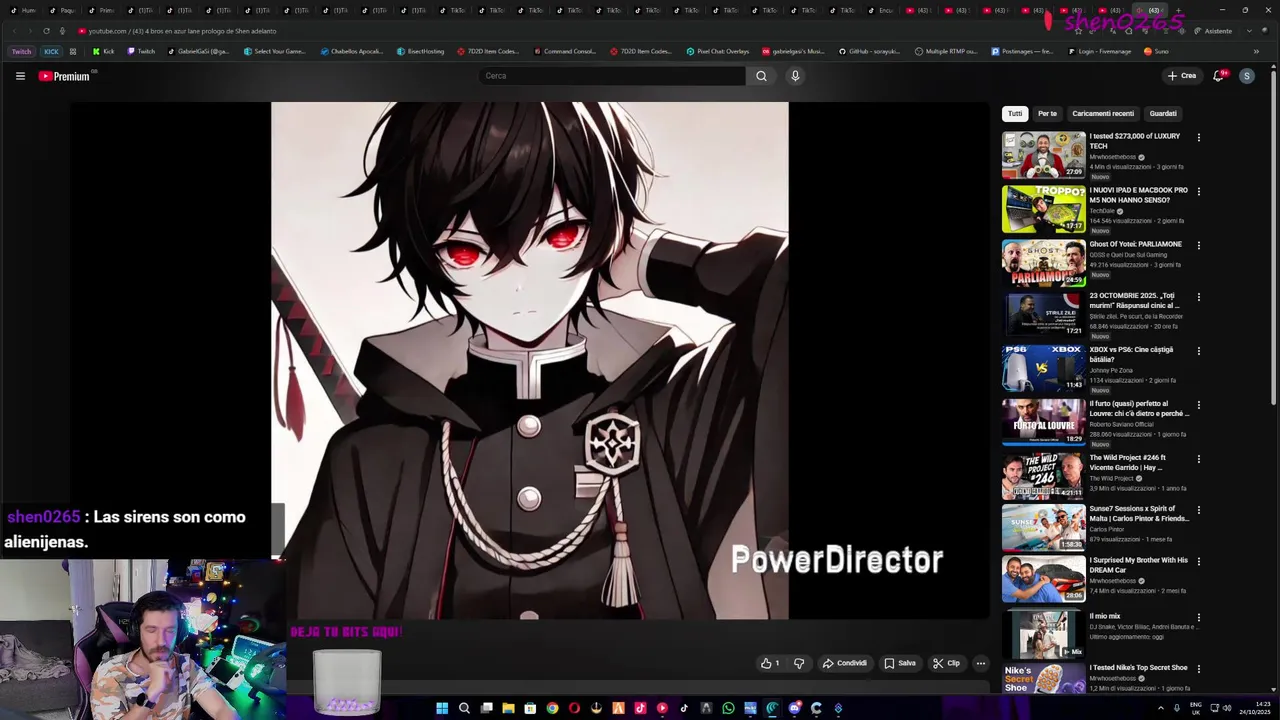Screen dimensions: 1280x720
Task: Open the KICK bookmark chip
Action: [x=51, y=51]
